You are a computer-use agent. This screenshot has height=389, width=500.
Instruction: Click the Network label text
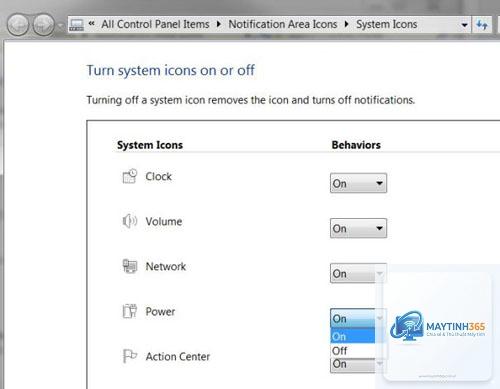point(166,266)
